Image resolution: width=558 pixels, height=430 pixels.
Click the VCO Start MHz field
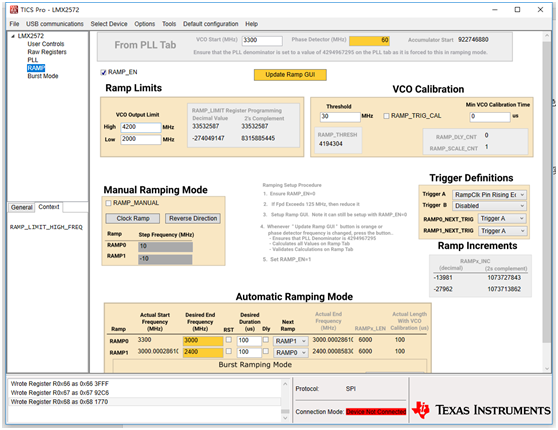click(262, 41)
